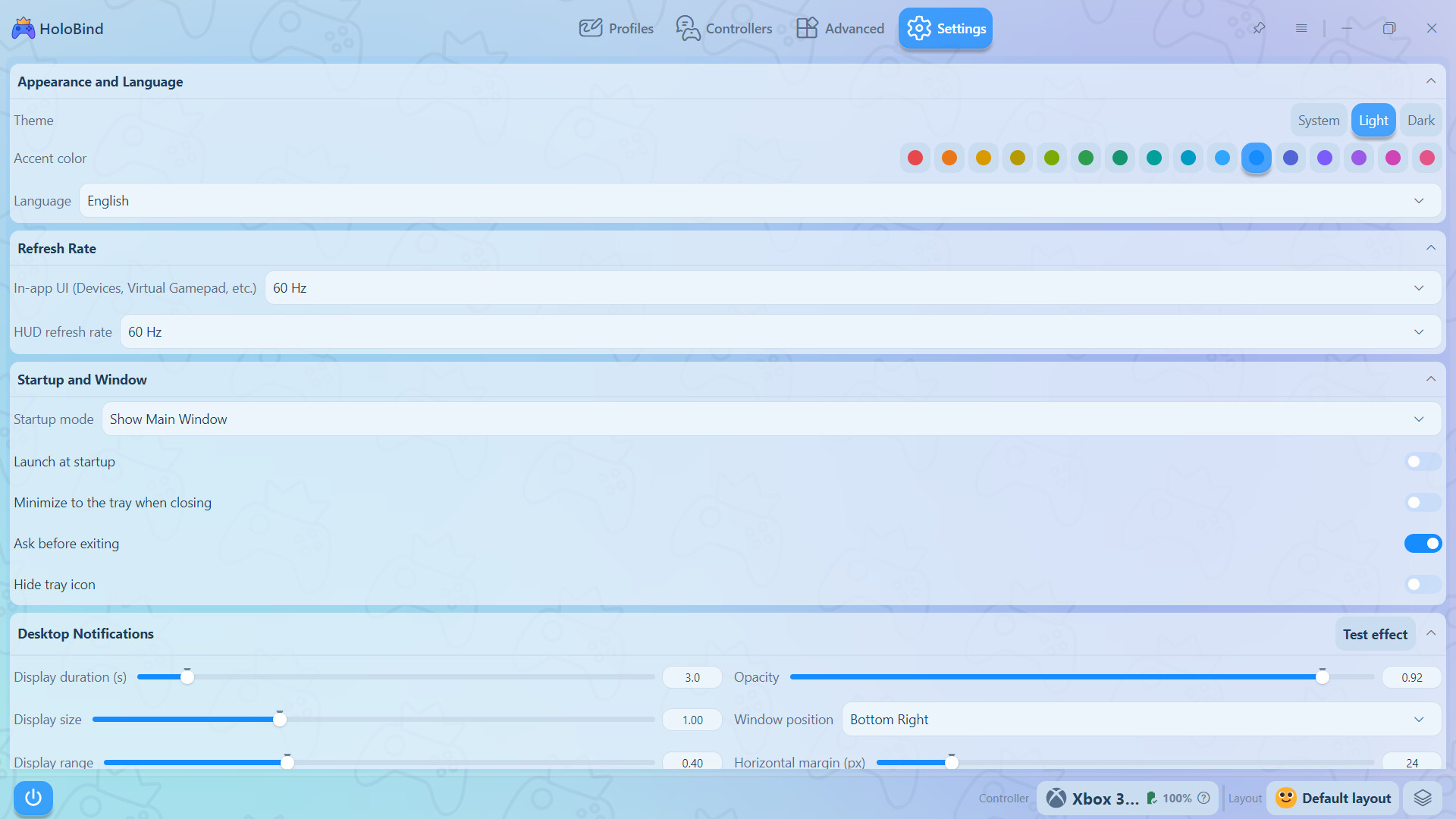Select the Dark theme option
The height and width of the screenshot is (819, 1456).
click(x=1420, y=121)
